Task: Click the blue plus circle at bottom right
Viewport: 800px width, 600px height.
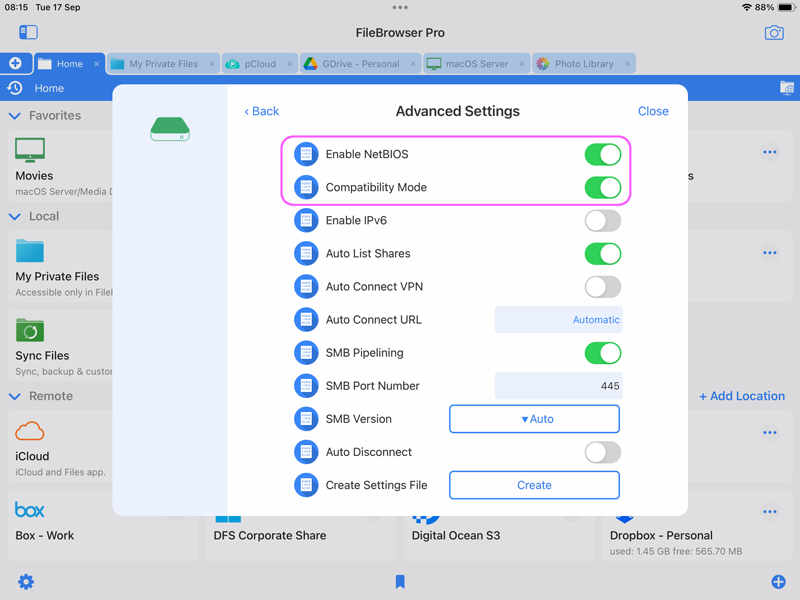Action: [778, 582]
